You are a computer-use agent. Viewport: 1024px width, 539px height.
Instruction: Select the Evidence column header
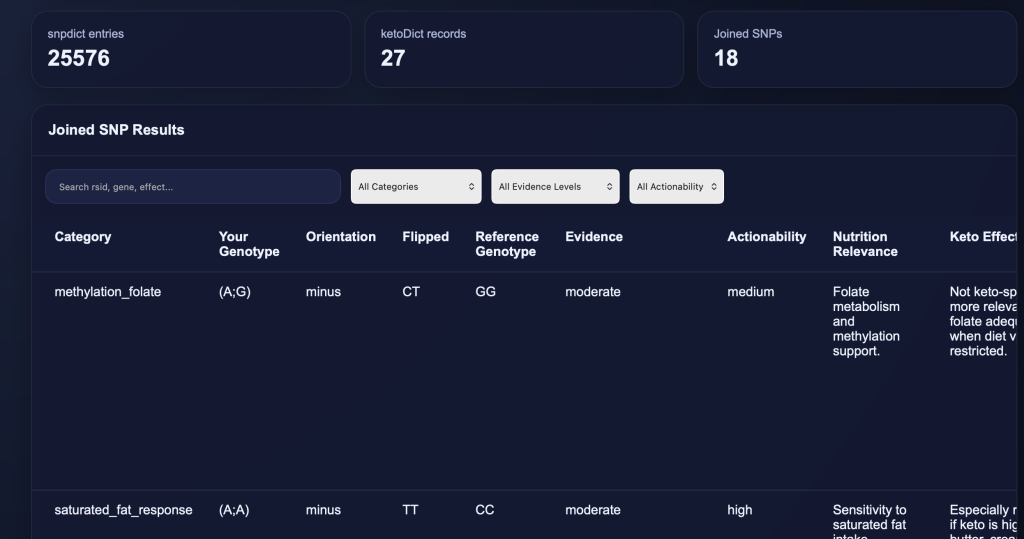click(x=594, y=237)
